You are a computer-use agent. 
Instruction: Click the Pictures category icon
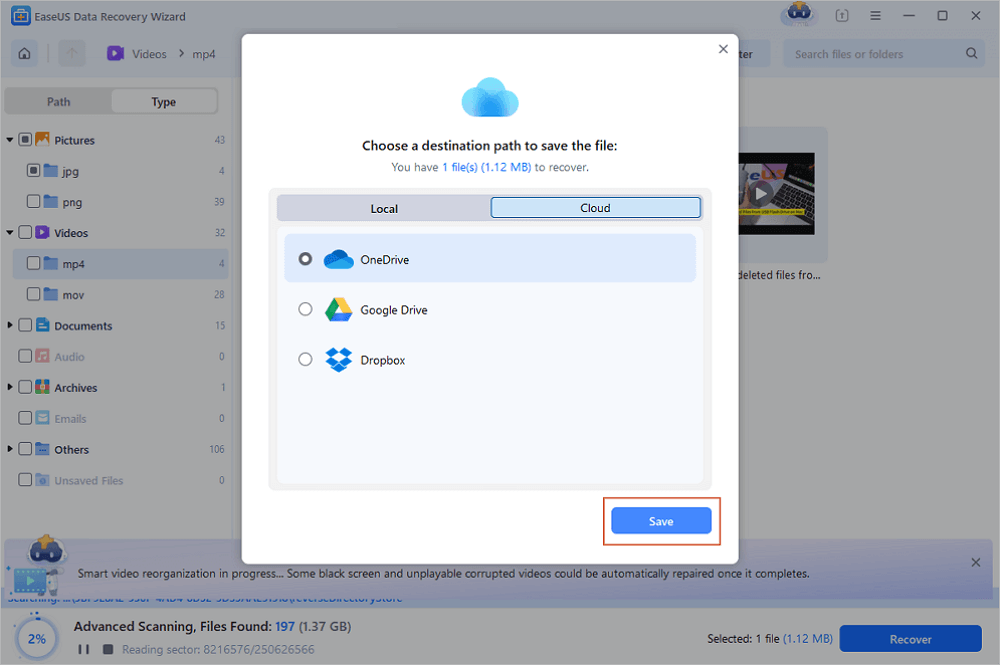(x=42, y=139)
